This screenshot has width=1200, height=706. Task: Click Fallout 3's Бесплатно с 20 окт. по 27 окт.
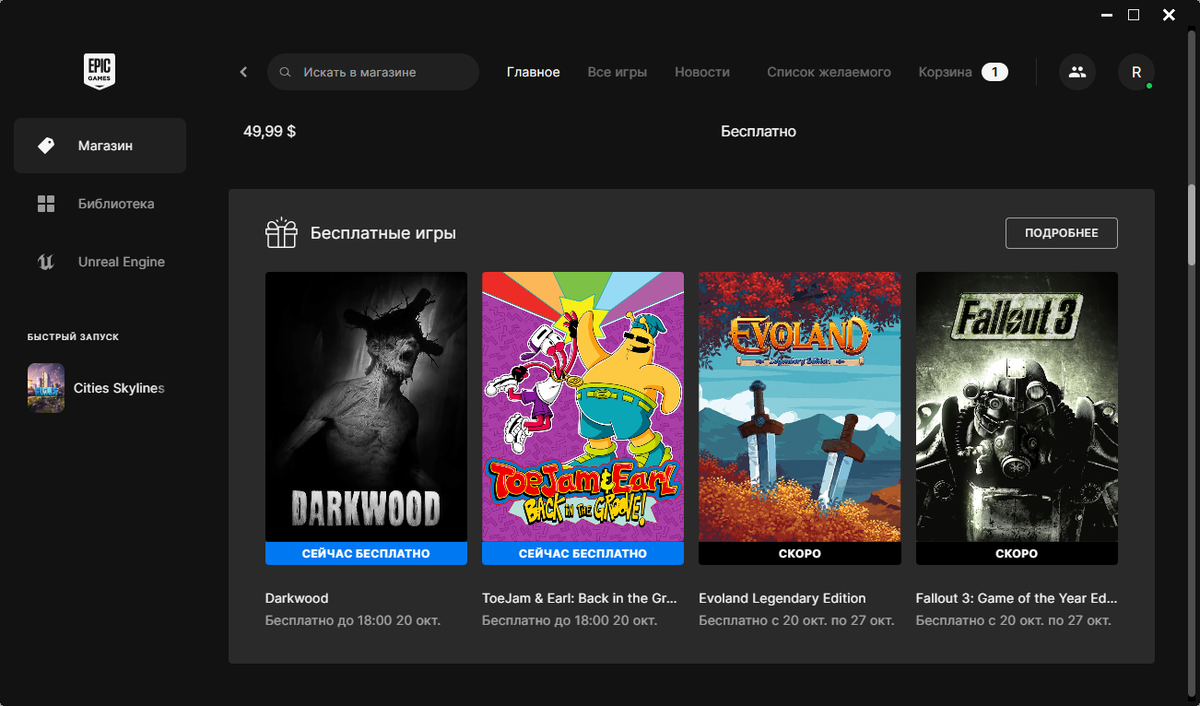pos(1013,621)
